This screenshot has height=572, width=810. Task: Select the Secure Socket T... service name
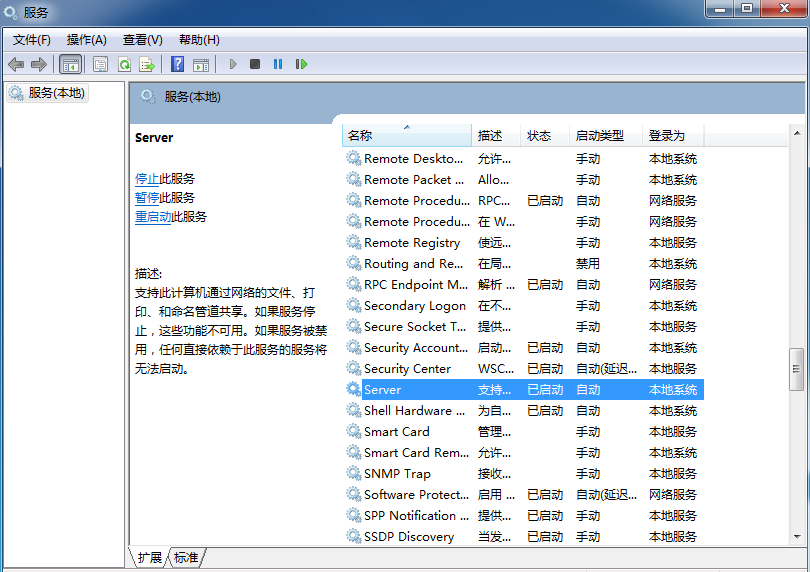(x=415, y=327)
